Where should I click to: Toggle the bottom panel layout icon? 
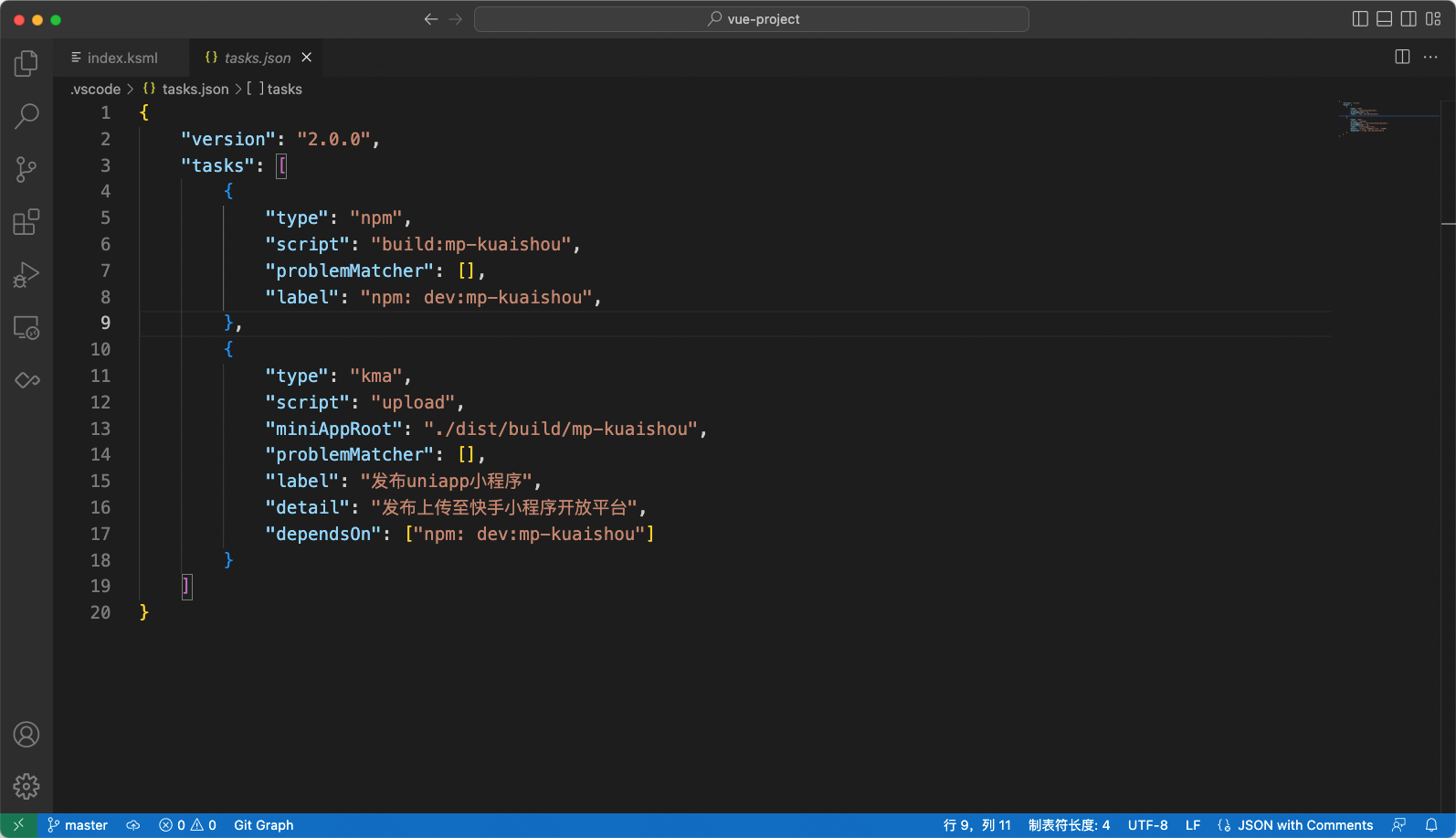[x=1385, y=19]
